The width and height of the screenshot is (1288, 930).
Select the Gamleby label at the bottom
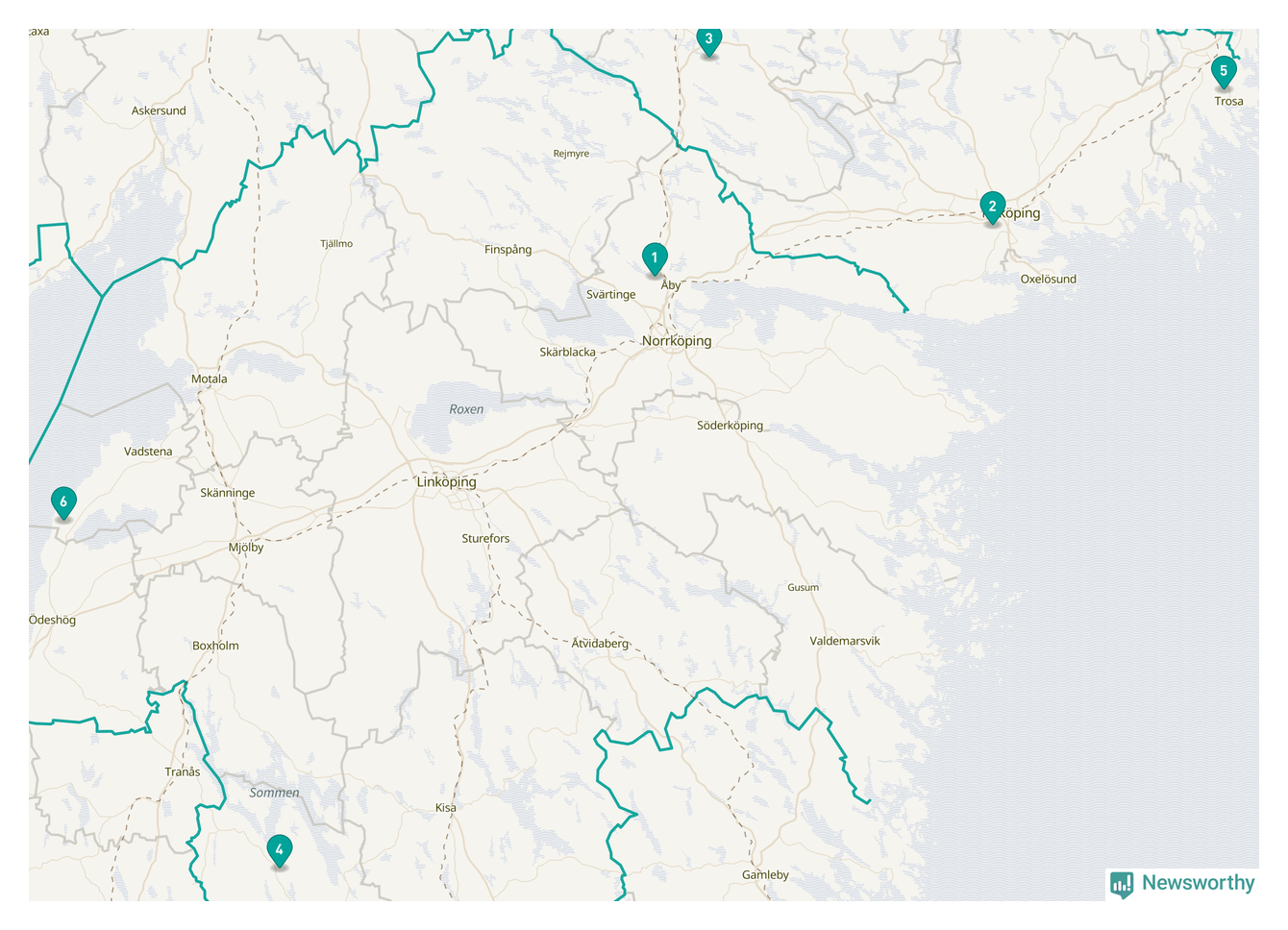(765, 875)
